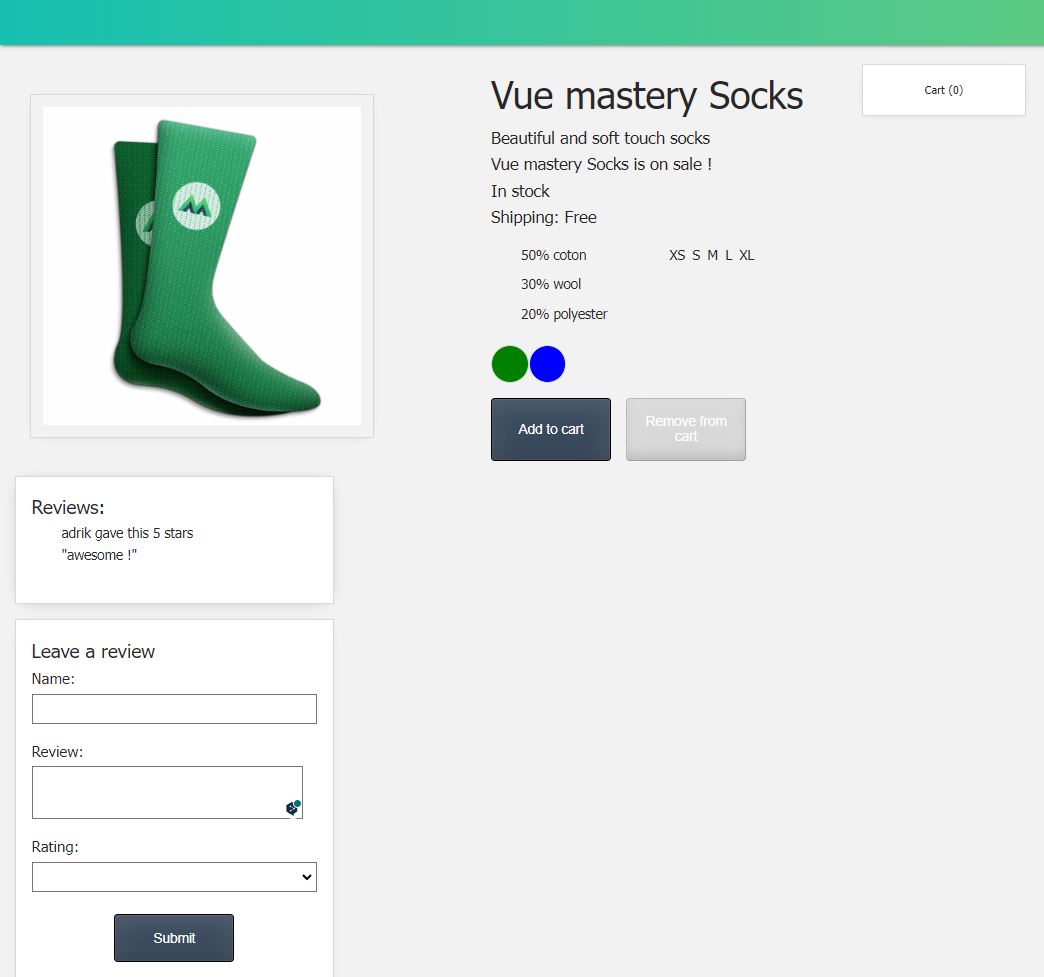Image resolution: width=1044 pixels, height=977 pixels.
Task: Click the '50% coton' detail
Action: point(553,255)
